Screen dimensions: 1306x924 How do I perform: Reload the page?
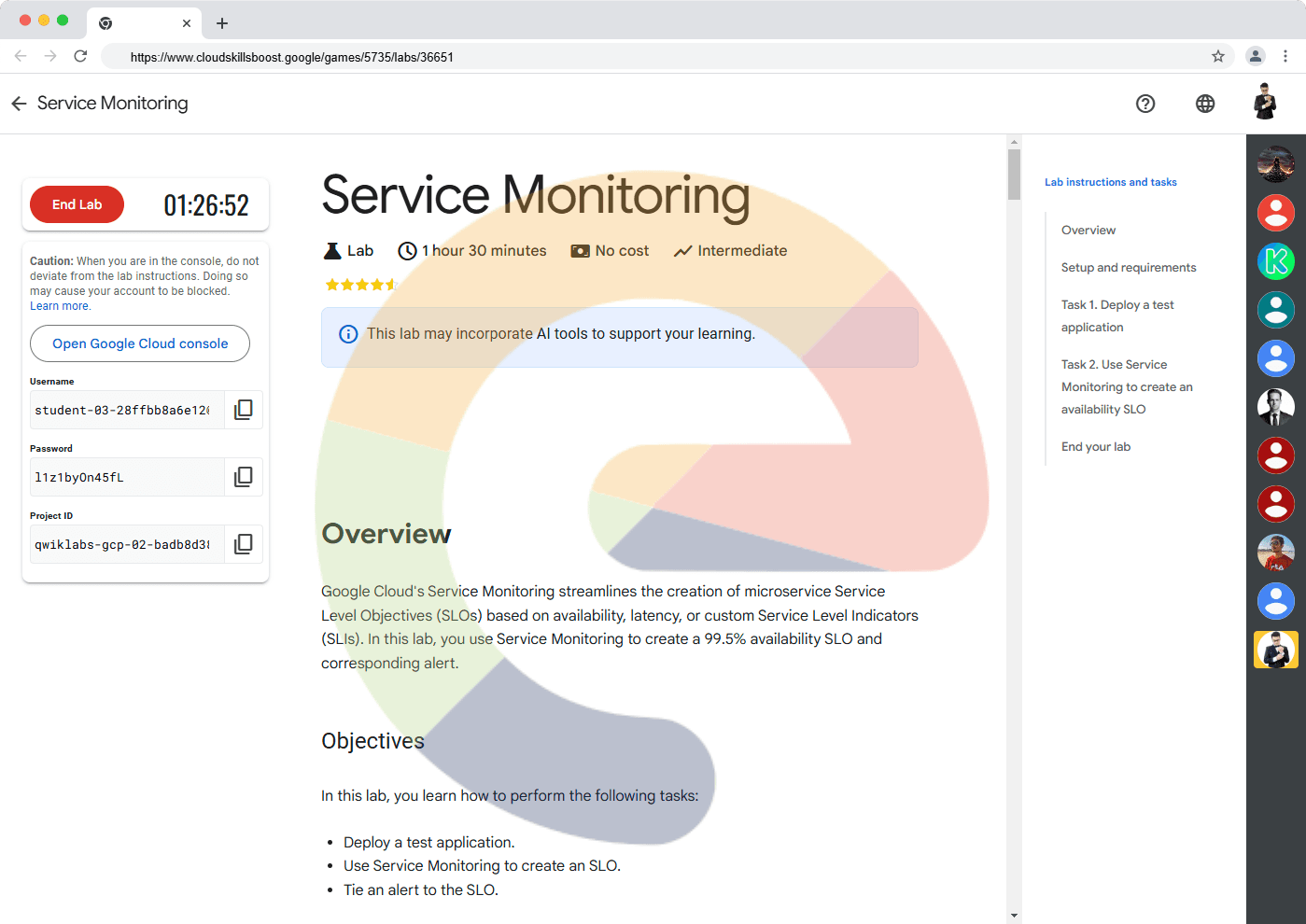tap(80, 56)
